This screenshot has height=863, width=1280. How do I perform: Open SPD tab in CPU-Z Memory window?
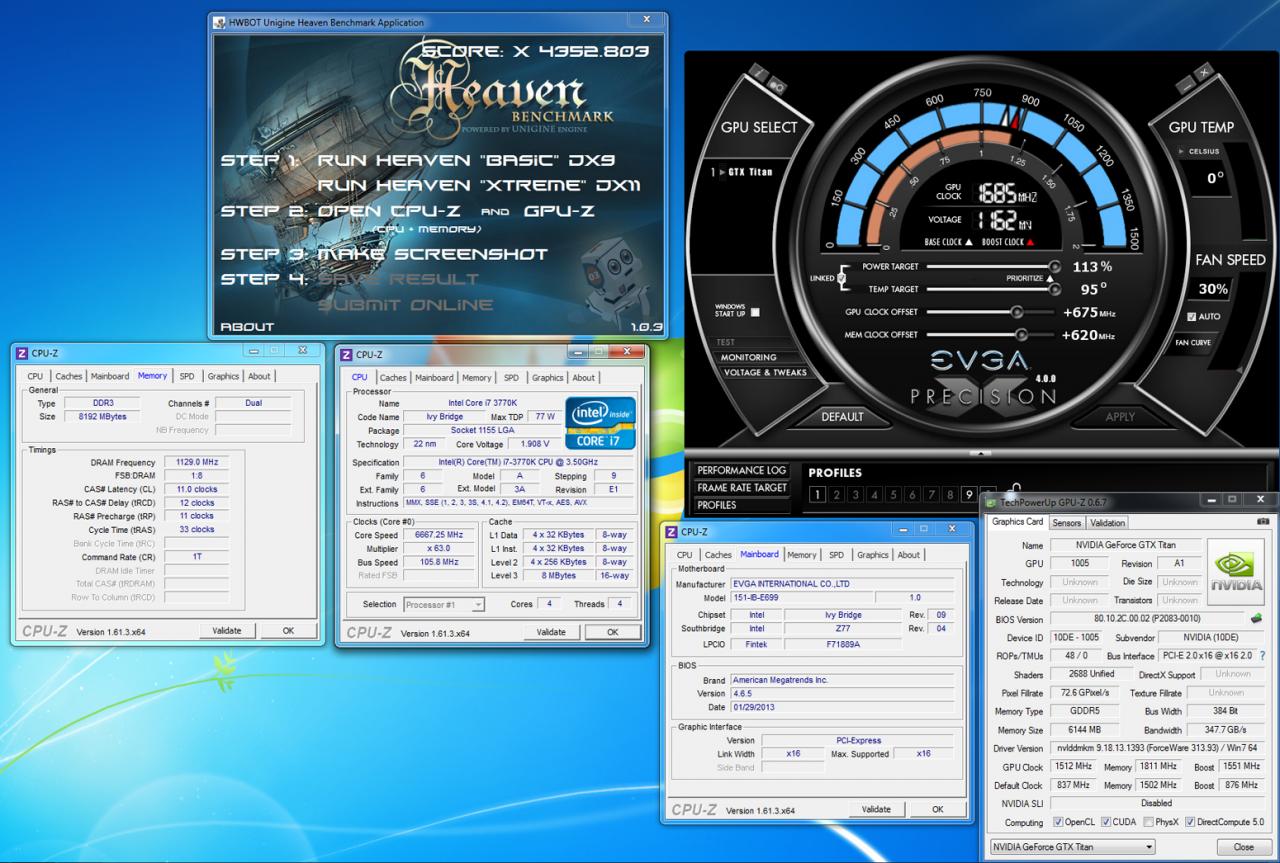tap(187, 376)
